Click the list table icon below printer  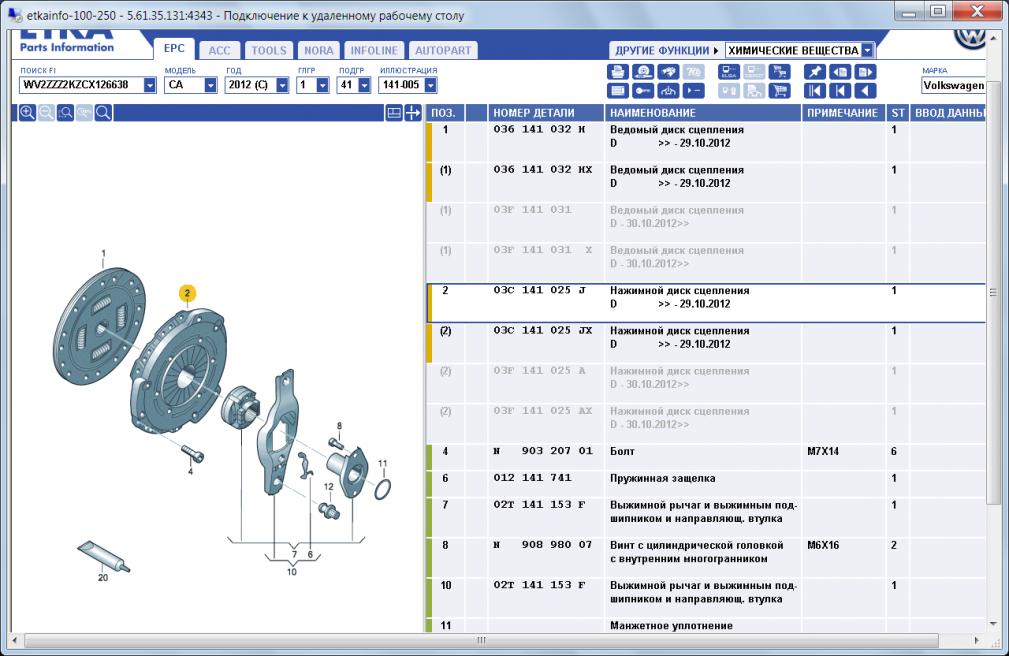[x=618, y=91]
